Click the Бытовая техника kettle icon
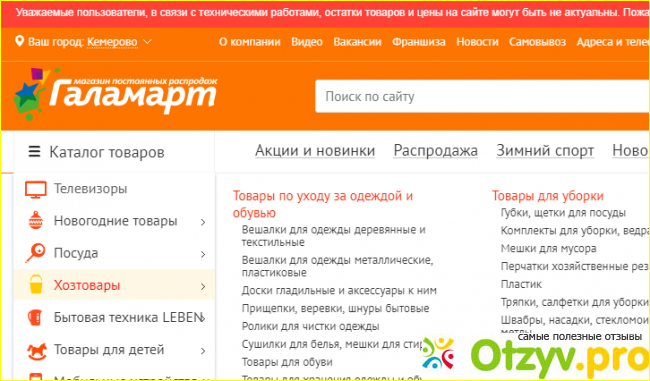The width and height of the screenshot is (650, 381). 35,318
